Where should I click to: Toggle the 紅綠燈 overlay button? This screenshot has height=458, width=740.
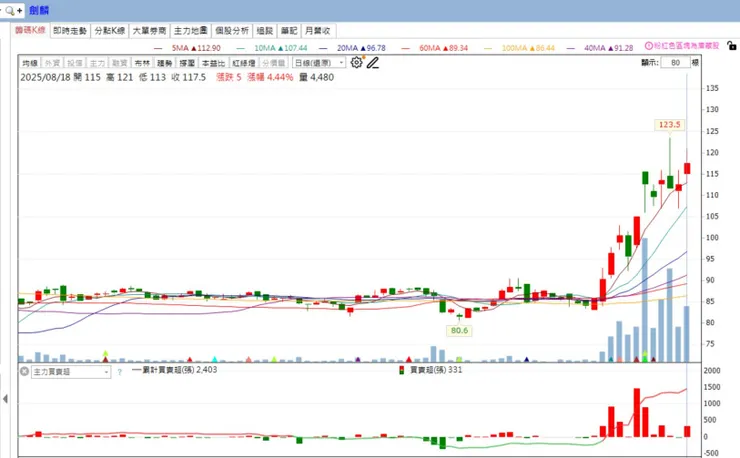(x=244, y=63)
